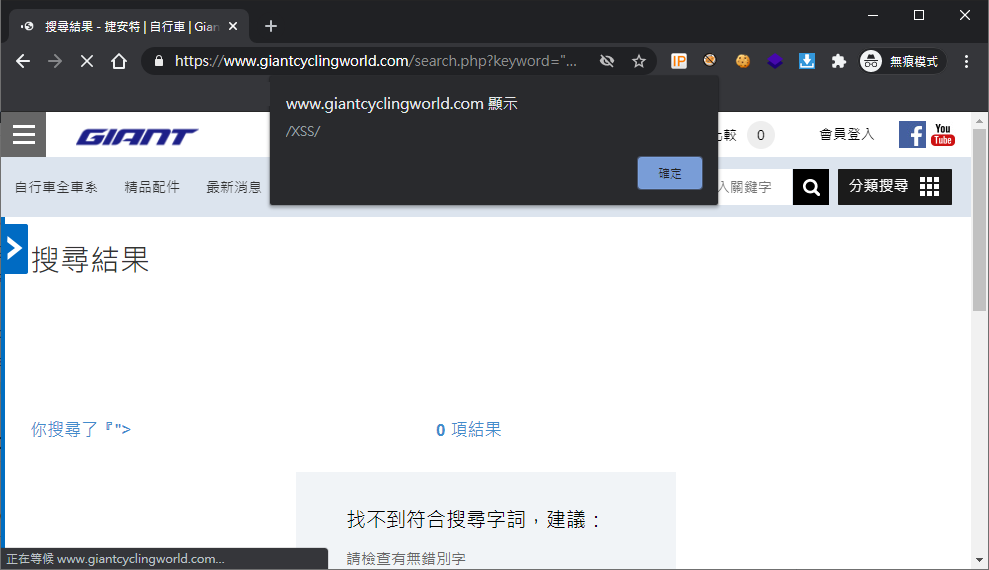Go to the browser home page
Screen dimensions: 989x570
(x=119, y=61)
